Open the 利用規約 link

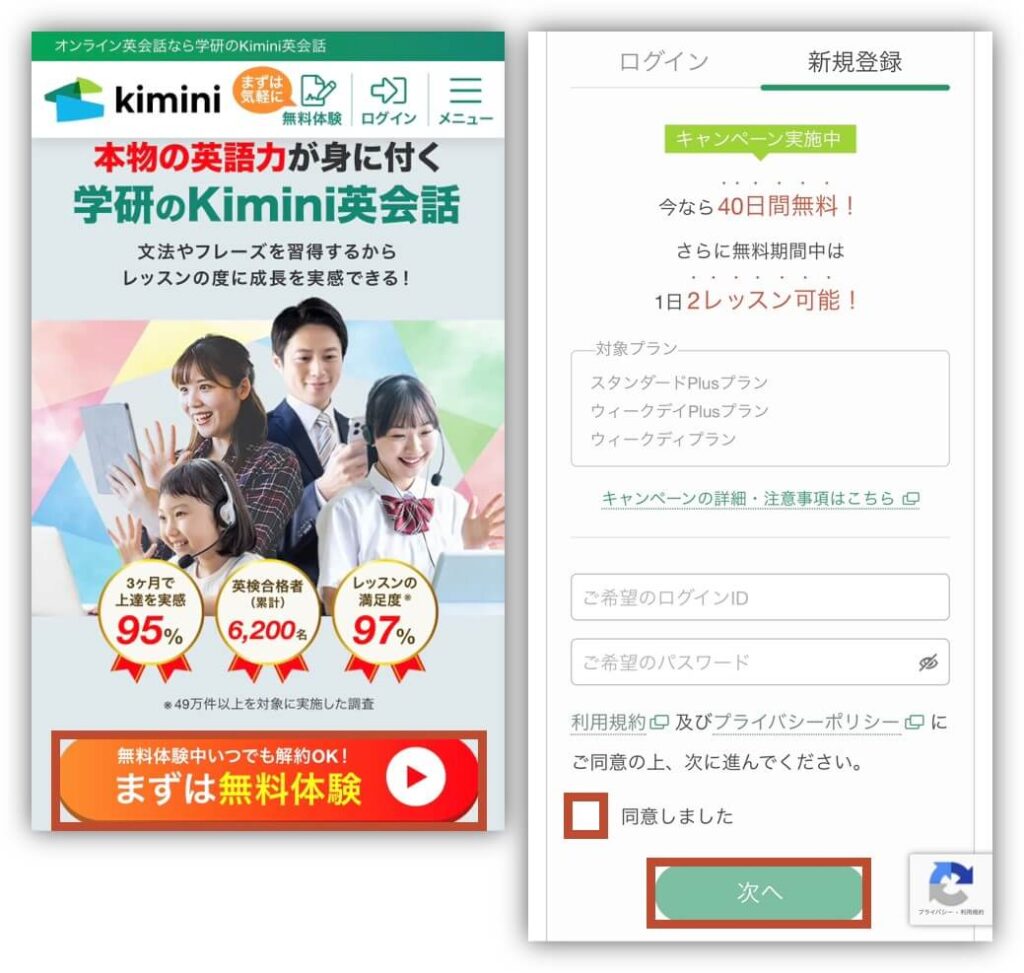pyautogui.click(x=609, y=722)
